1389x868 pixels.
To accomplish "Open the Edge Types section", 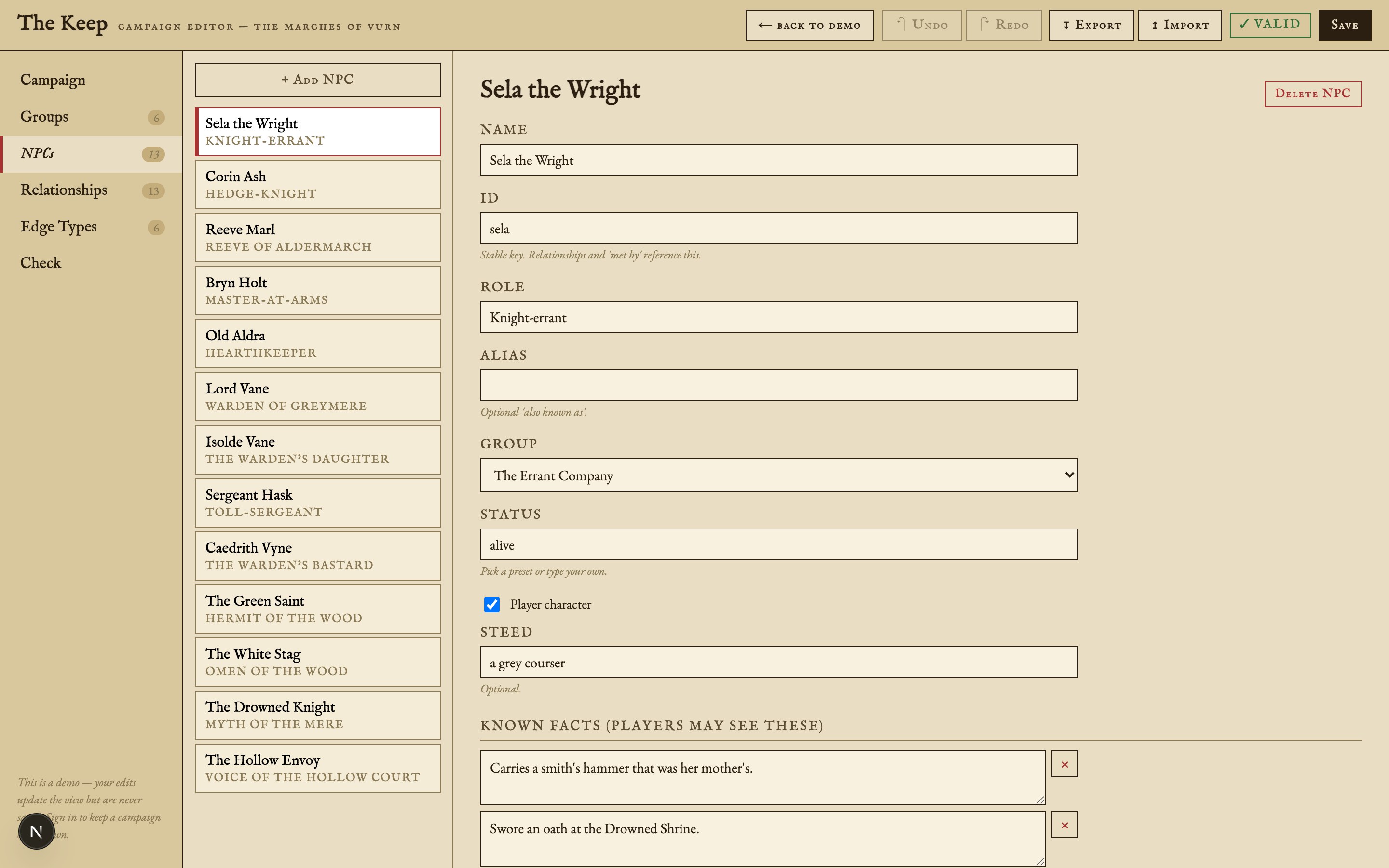I will click(91, 227).
